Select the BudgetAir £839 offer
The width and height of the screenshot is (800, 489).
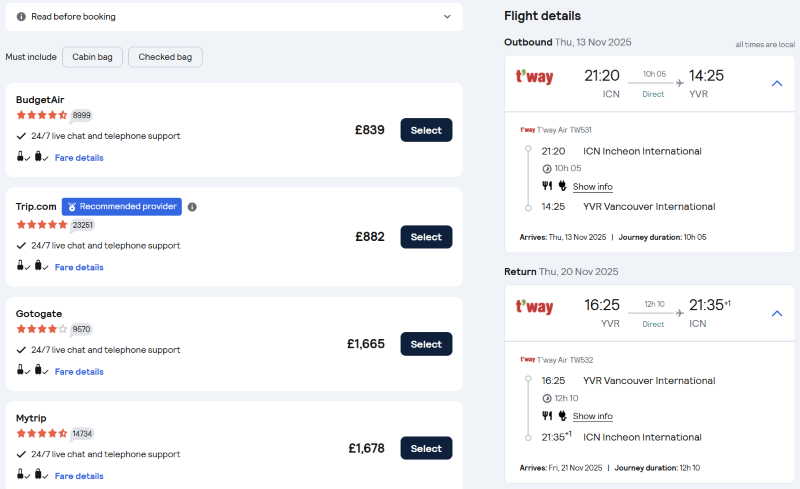click(426, 130)
